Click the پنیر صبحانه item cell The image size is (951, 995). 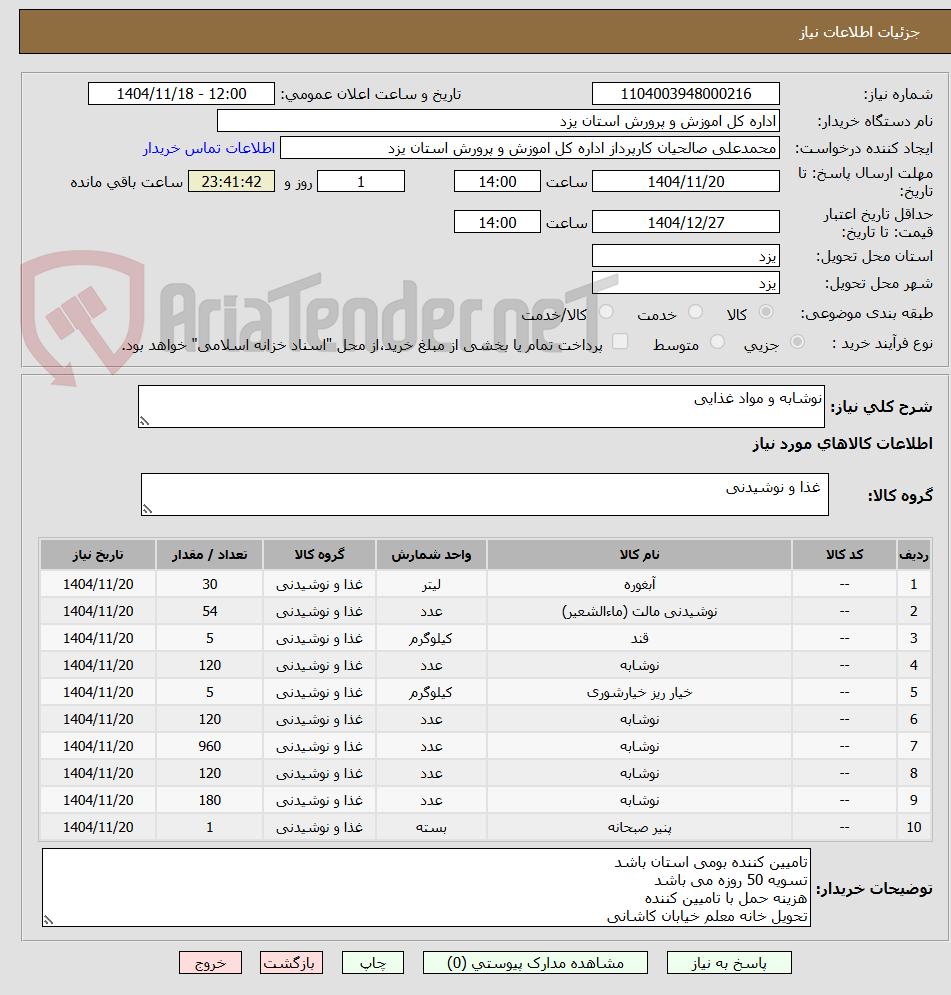[x=639, y=827]
